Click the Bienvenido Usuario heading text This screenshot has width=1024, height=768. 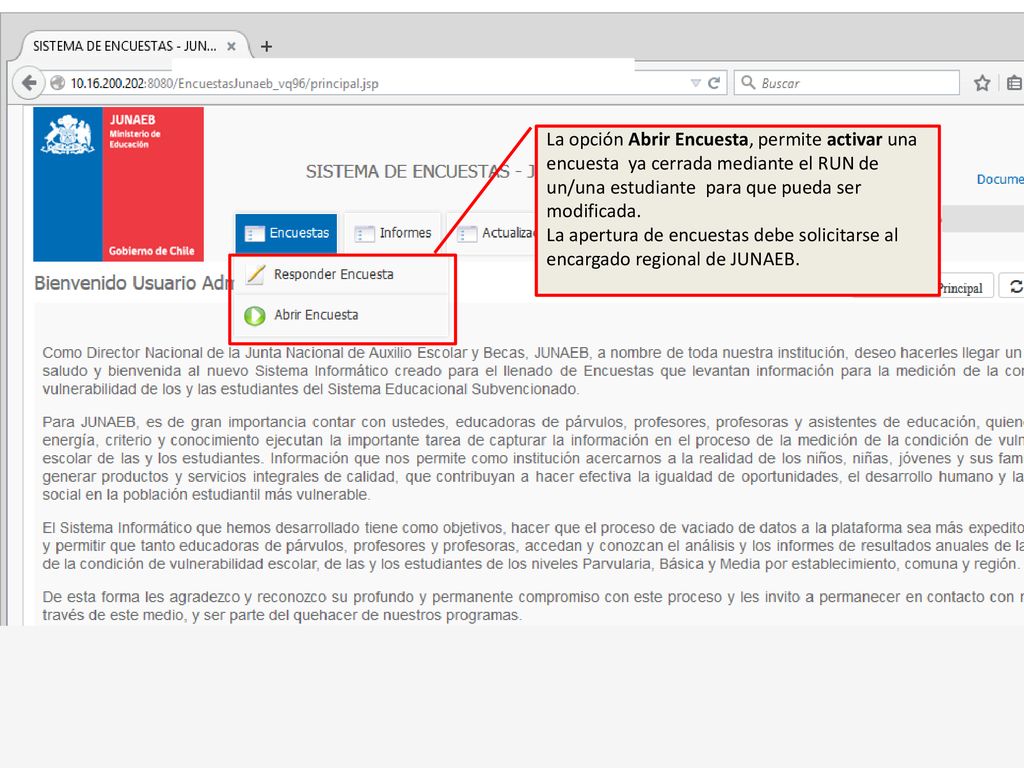pos(133,283)
